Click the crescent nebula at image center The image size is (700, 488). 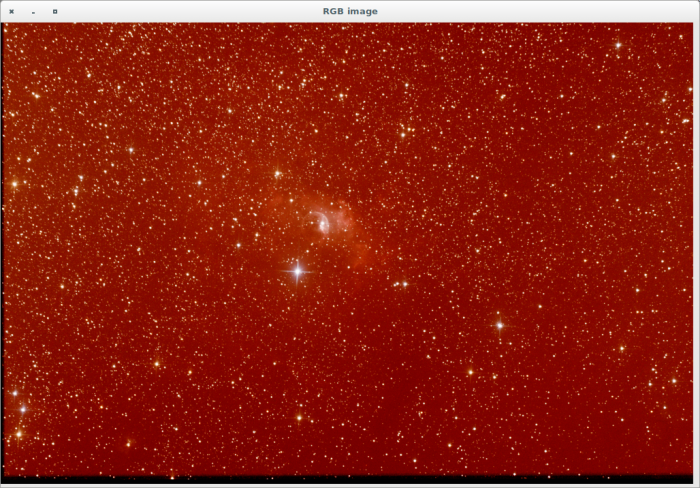tap(320, 222)
